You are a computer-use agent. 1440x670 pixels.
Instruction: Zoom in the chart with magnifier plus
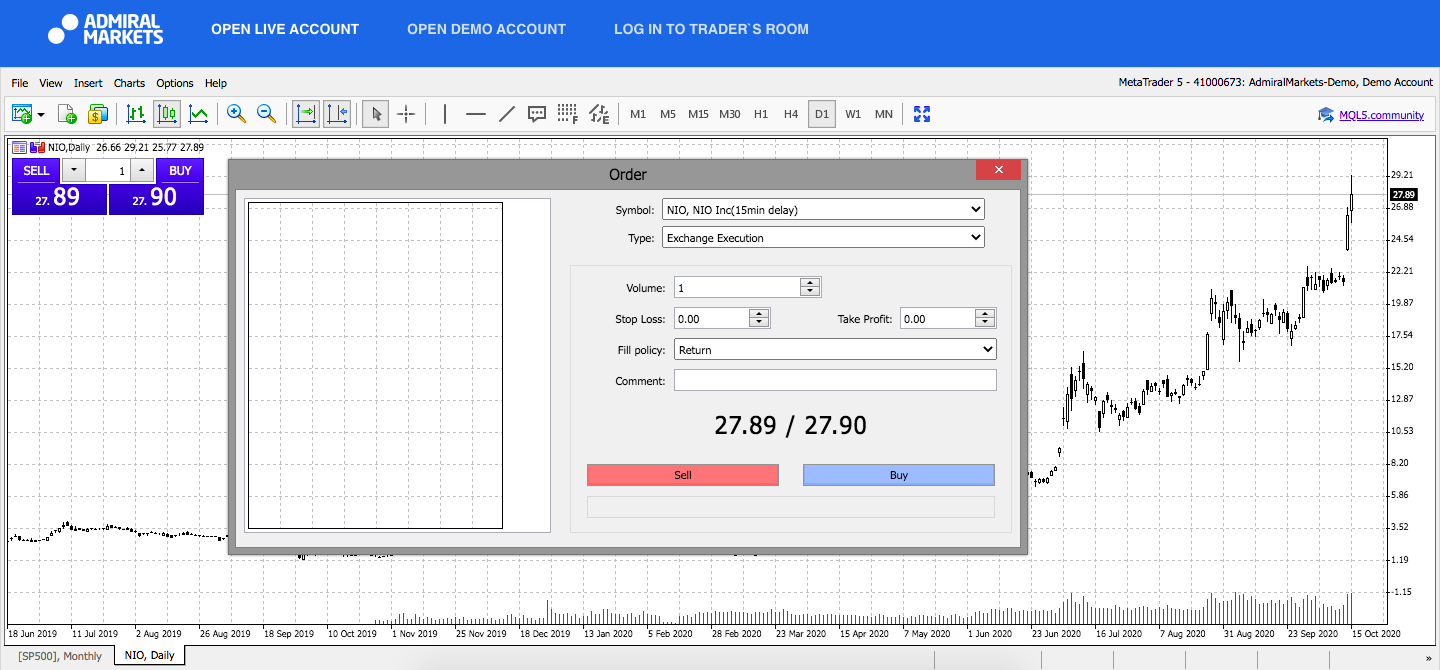(236, 114)
